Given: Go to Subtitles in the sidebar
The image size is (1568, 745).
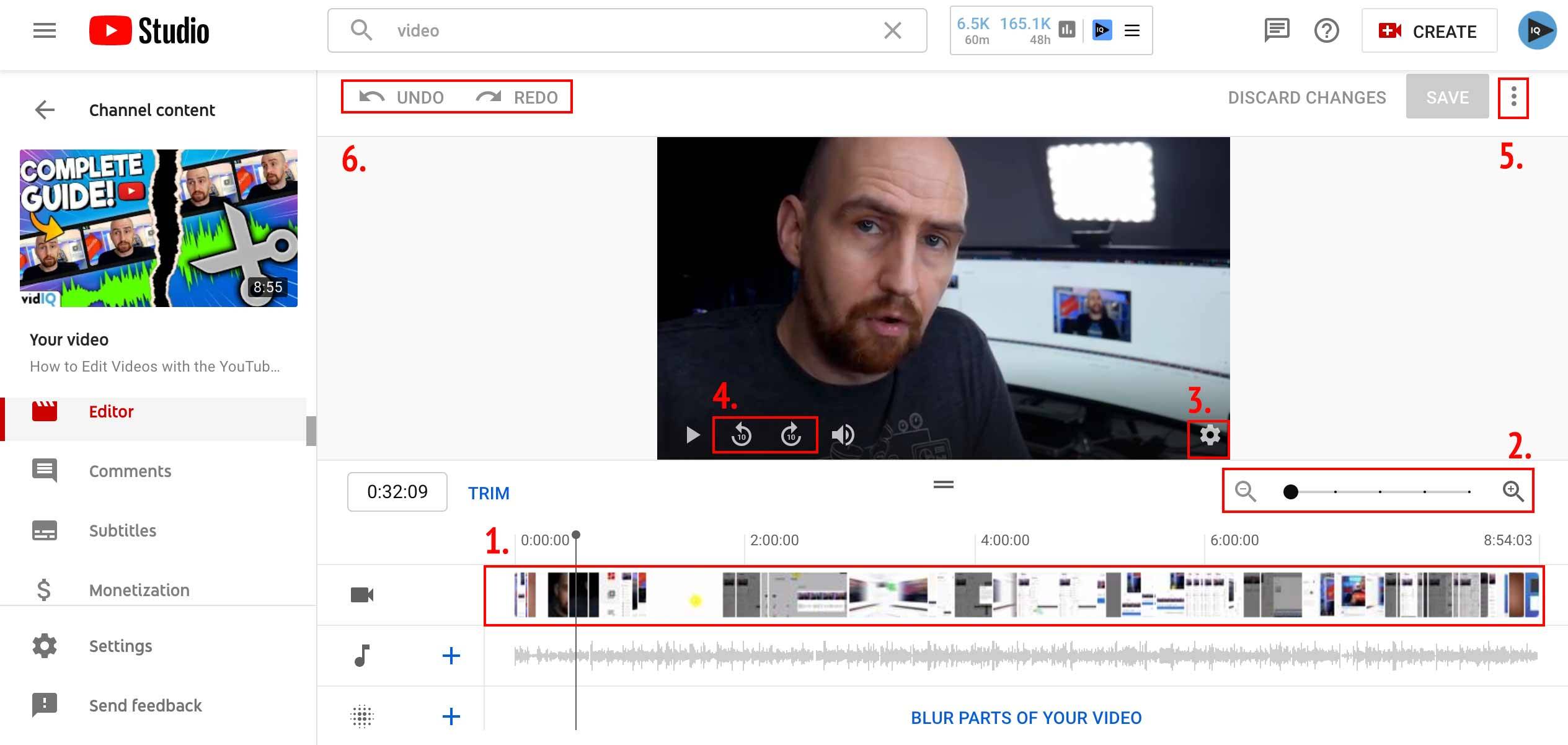Looking at the screenshot, I should [x=122, y=530].
